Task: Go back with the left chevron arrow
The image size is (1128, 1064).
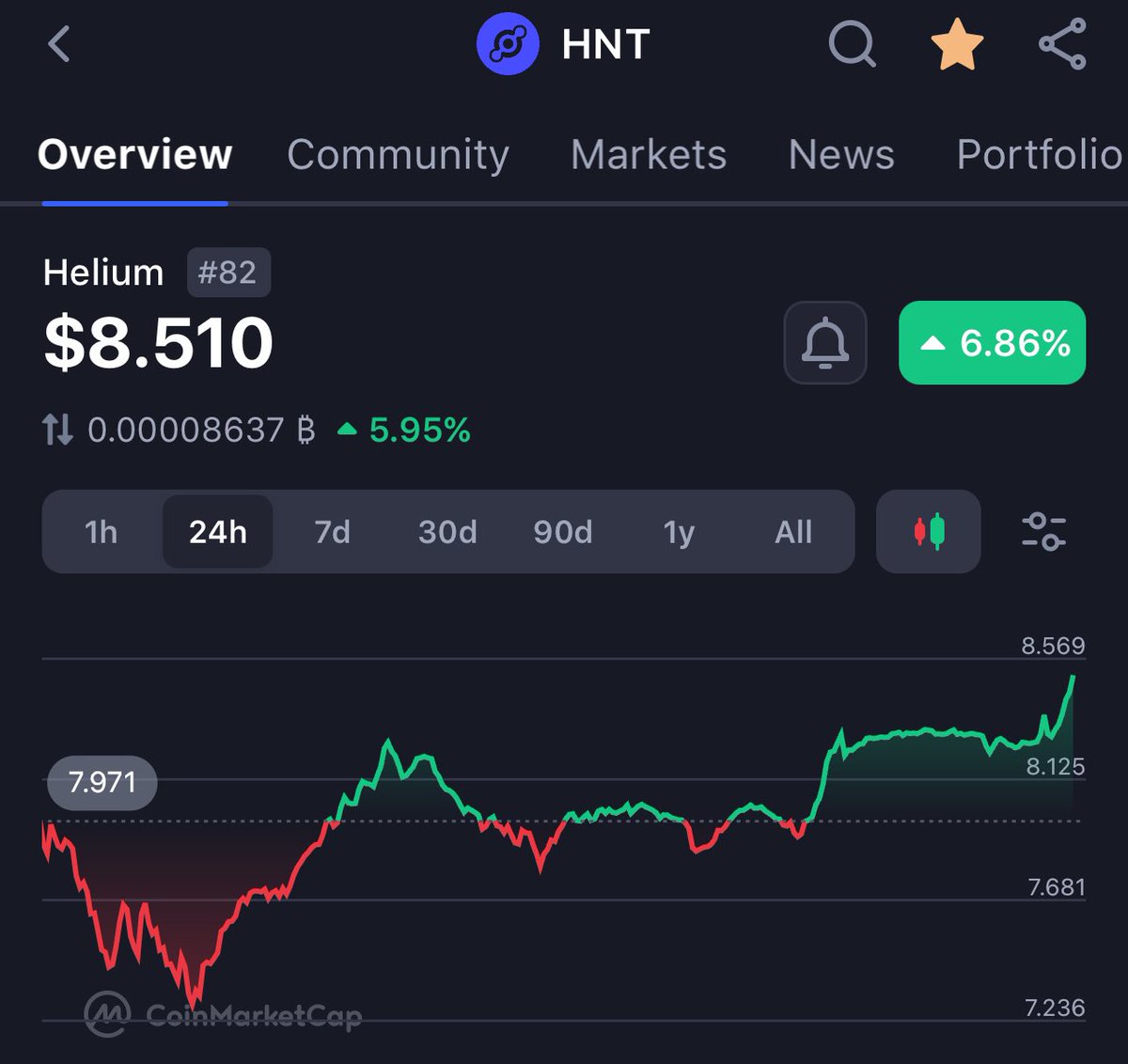Action: 59,44
